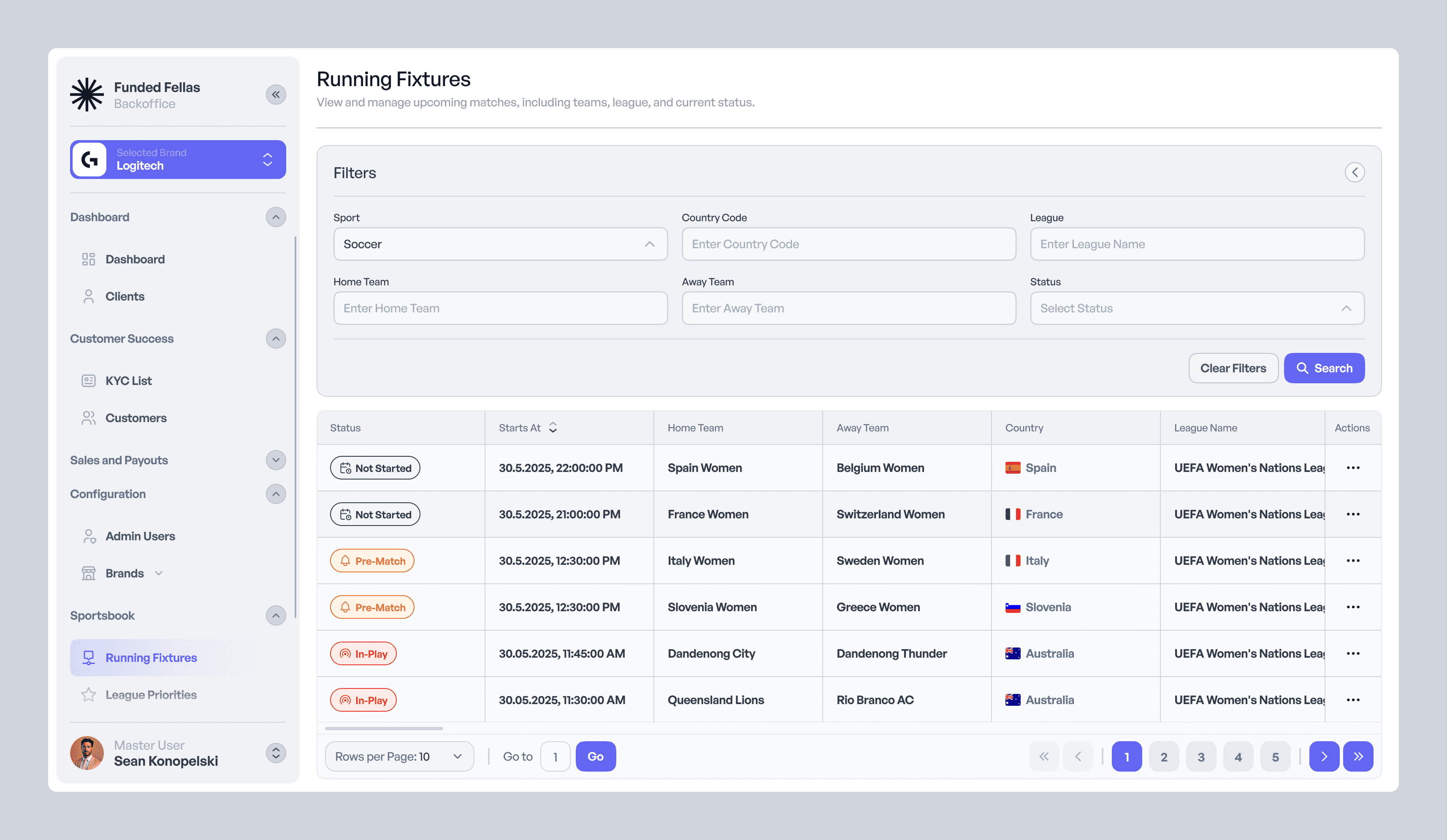Click the table horizontal scrollbar
1447x840 pixels.
(x=384, y=728)
